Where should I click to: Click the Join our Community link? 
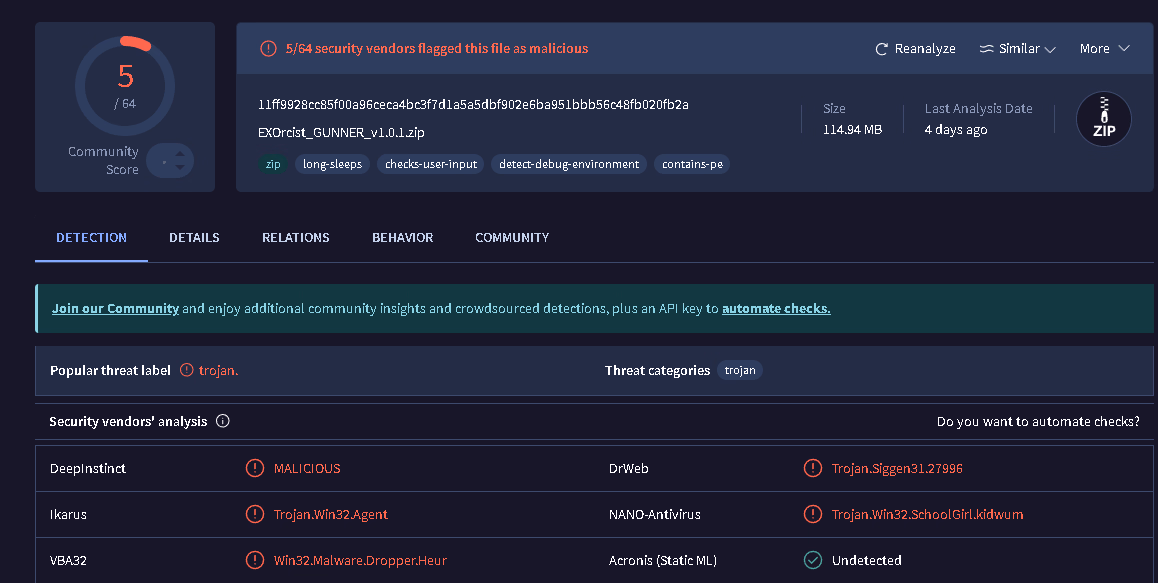[x=115, y=308]
